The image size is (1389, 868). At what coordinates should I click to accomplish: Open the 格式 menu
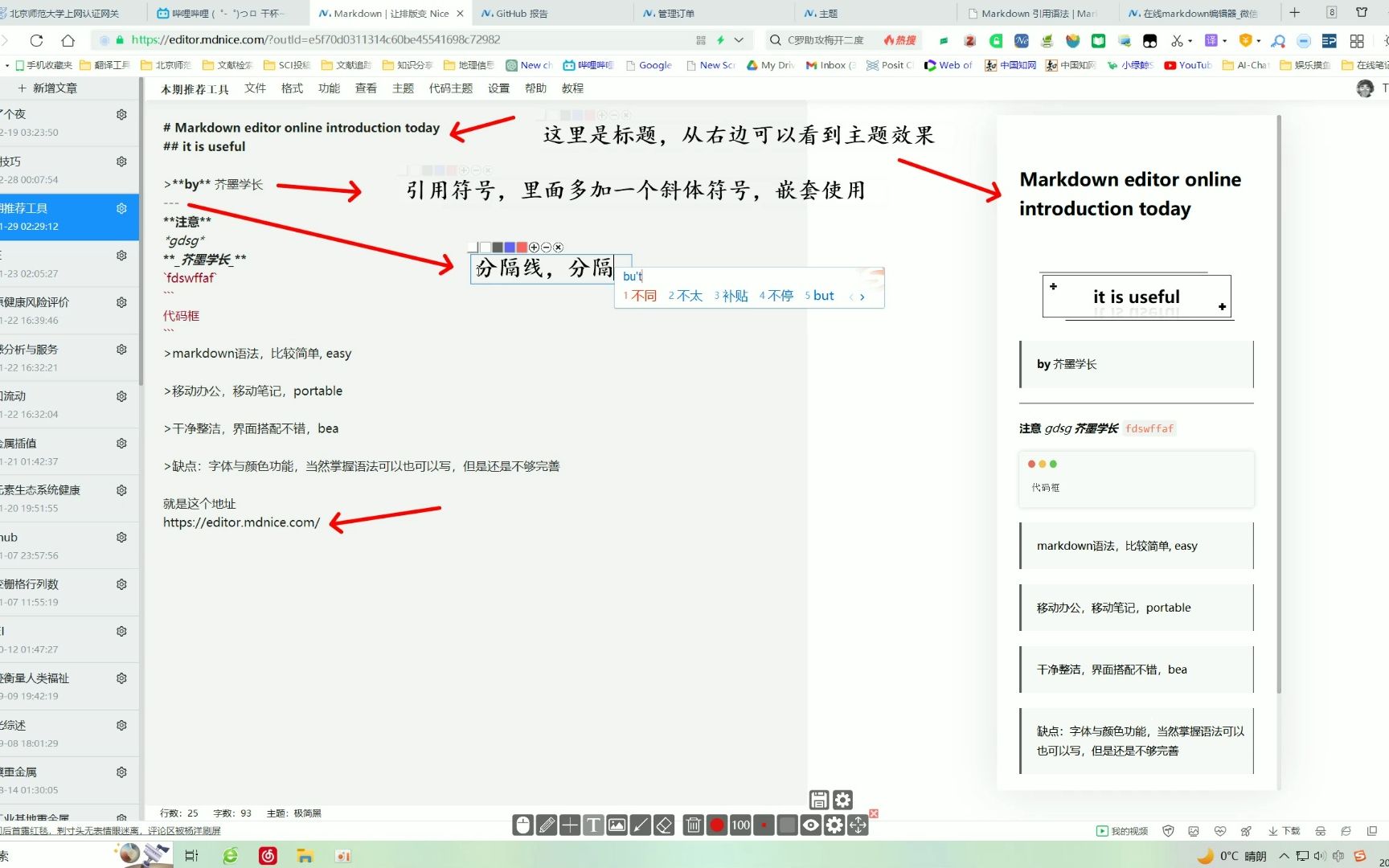click(292, 88)
